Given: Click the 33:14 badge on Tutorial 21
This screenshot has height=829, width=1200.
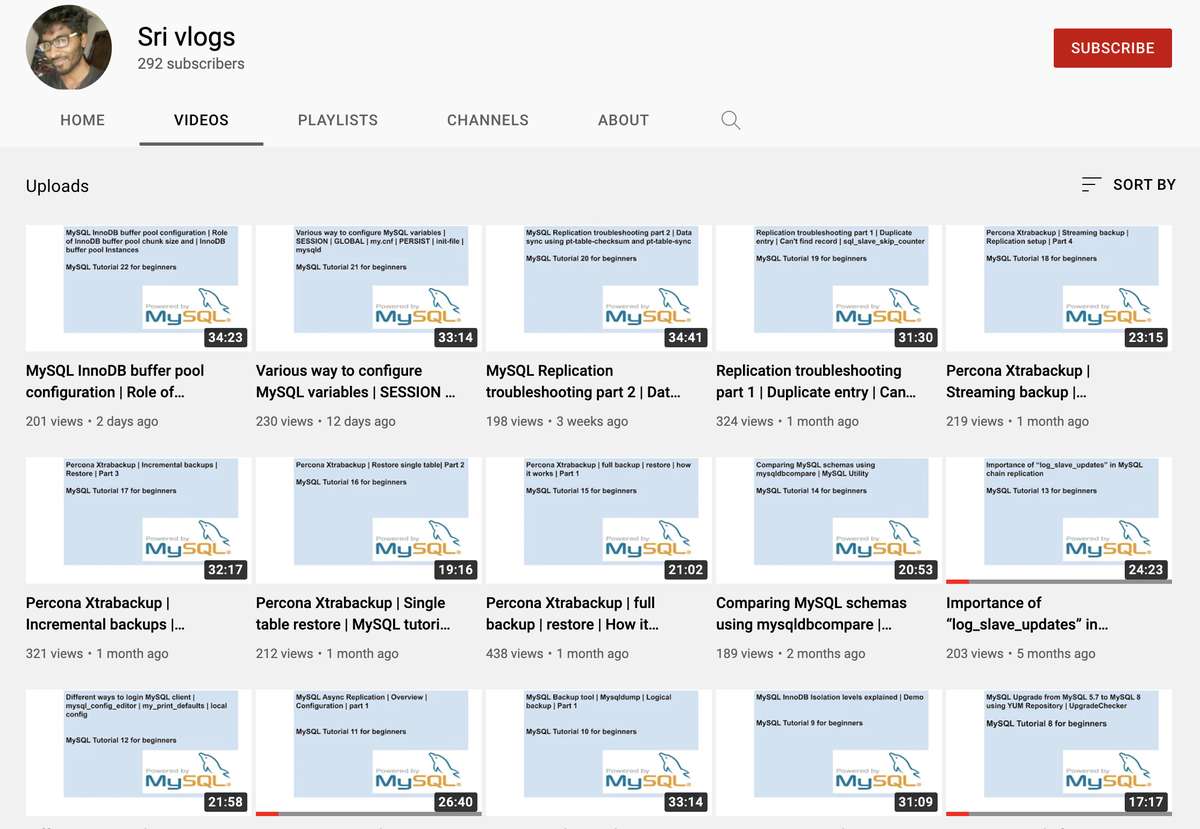Looking at the screenshot, I should pos(455,337).
